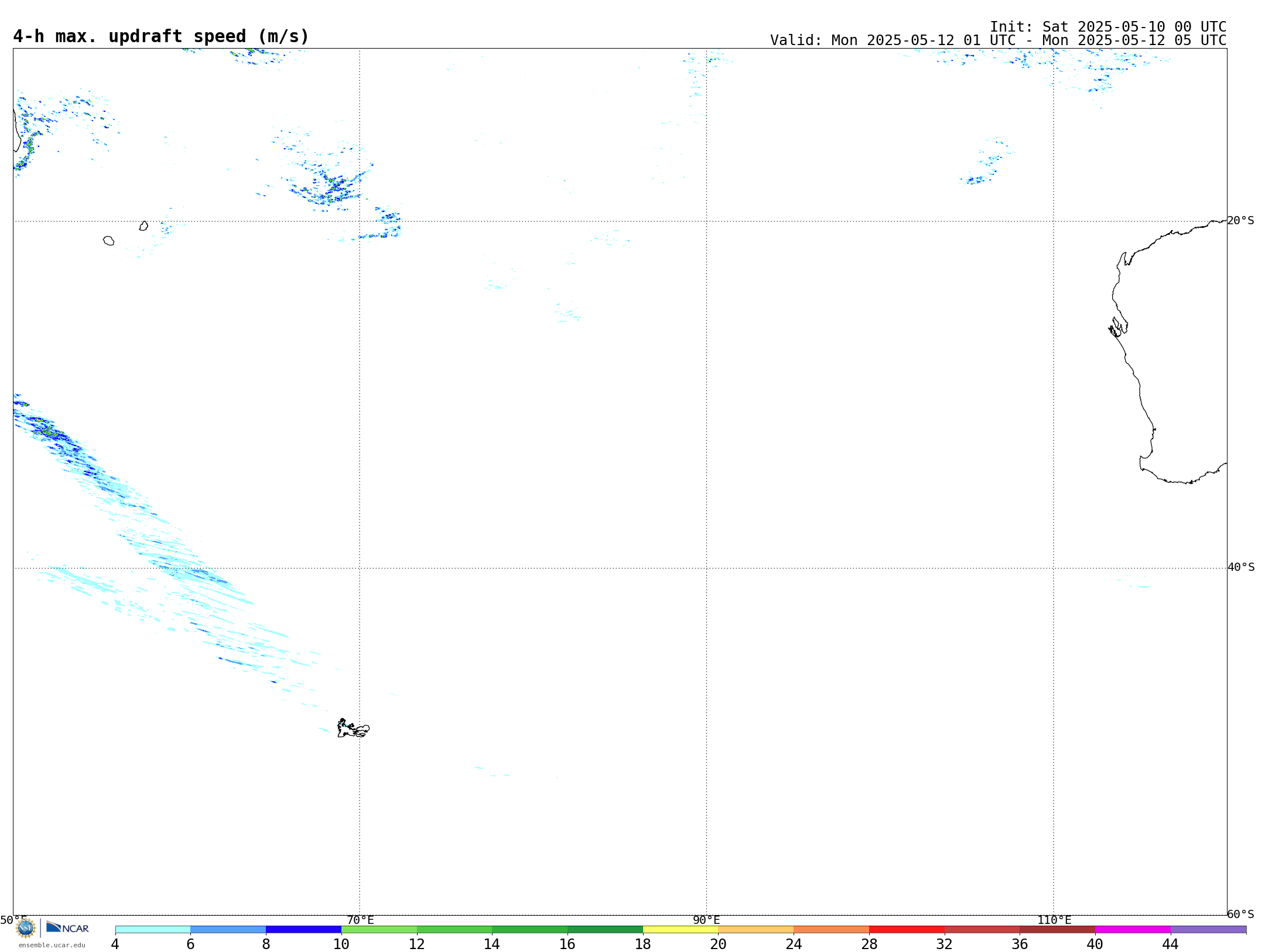Screen dimensions: 1265x952
Task: Click the colorbar tick label 10
Action: 341,944
